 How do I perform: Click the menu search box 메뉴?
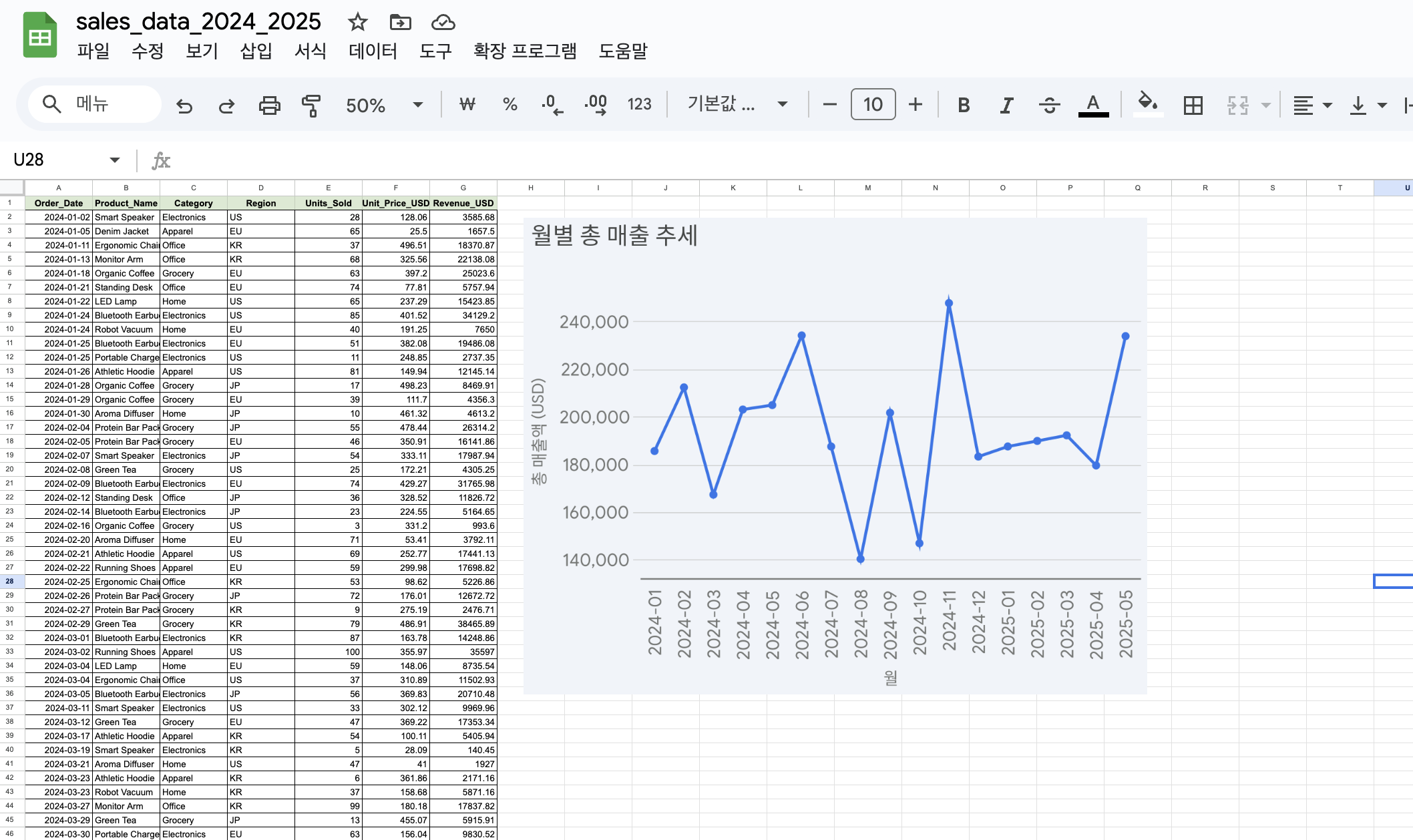coord(95,104)
